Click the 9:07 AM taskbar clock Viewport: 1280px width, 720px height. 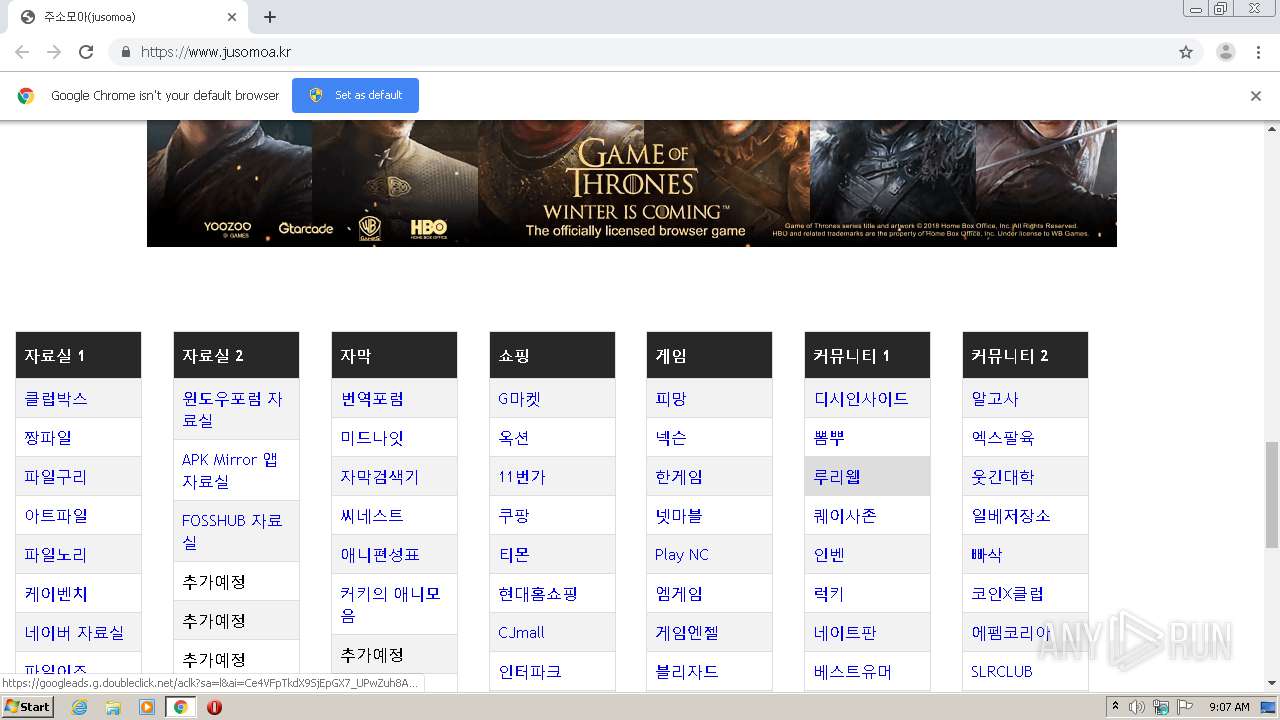[x=1229, y=707]
